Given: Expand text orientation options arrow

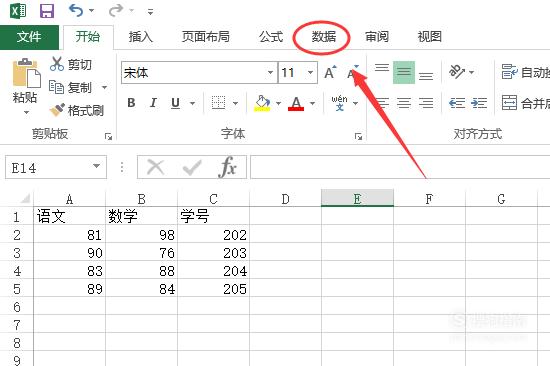Looking at the screenshot, I should [471, 73].
